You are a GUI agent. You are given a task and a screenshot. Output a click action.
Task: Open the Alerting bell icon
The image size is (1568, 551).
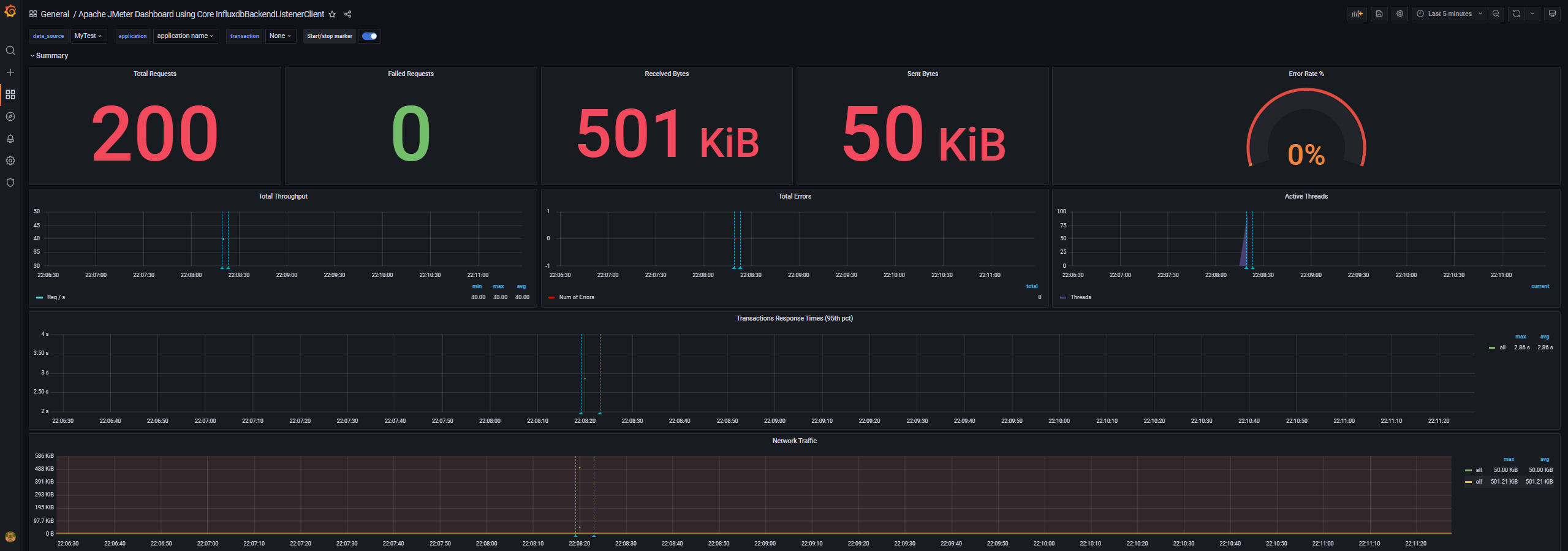coord(10,139)
